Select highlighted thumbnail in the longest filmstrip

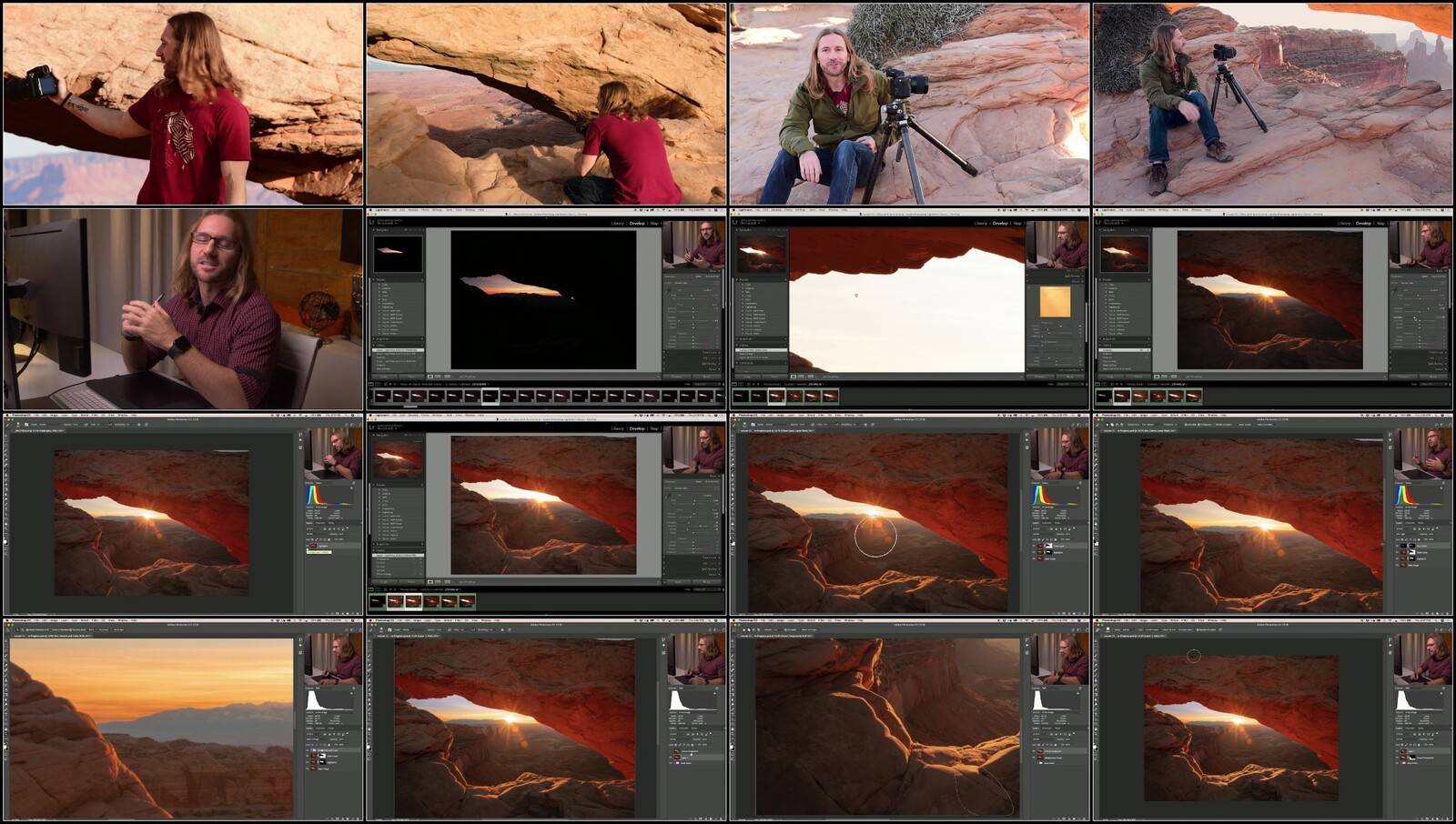pos(490,396)
